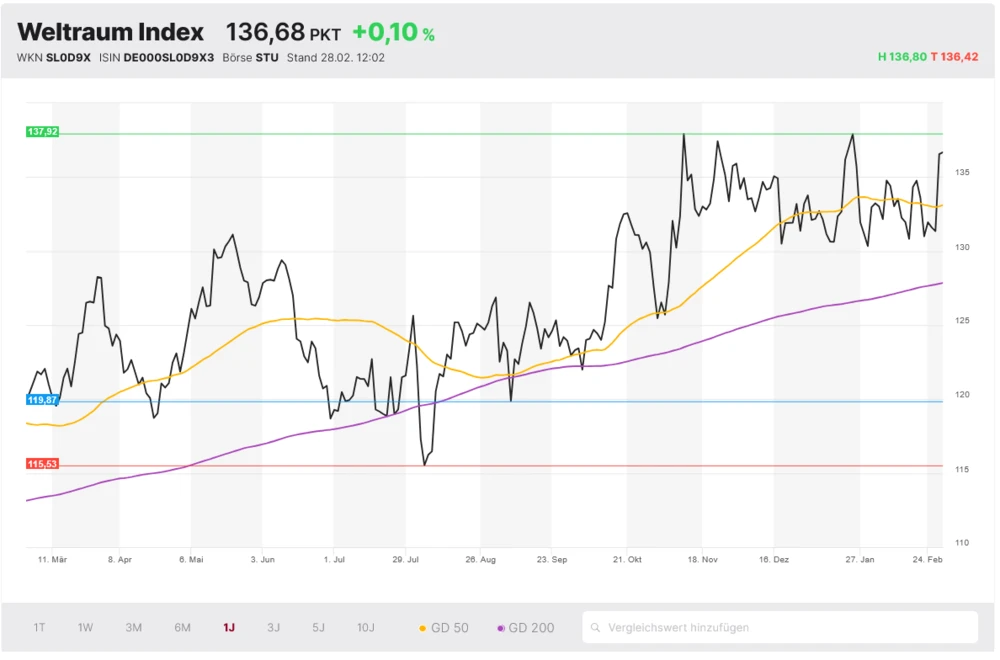This screenshot has width=1000, height=660.
Task: Select the 6M period
Action: pos(182,627)
